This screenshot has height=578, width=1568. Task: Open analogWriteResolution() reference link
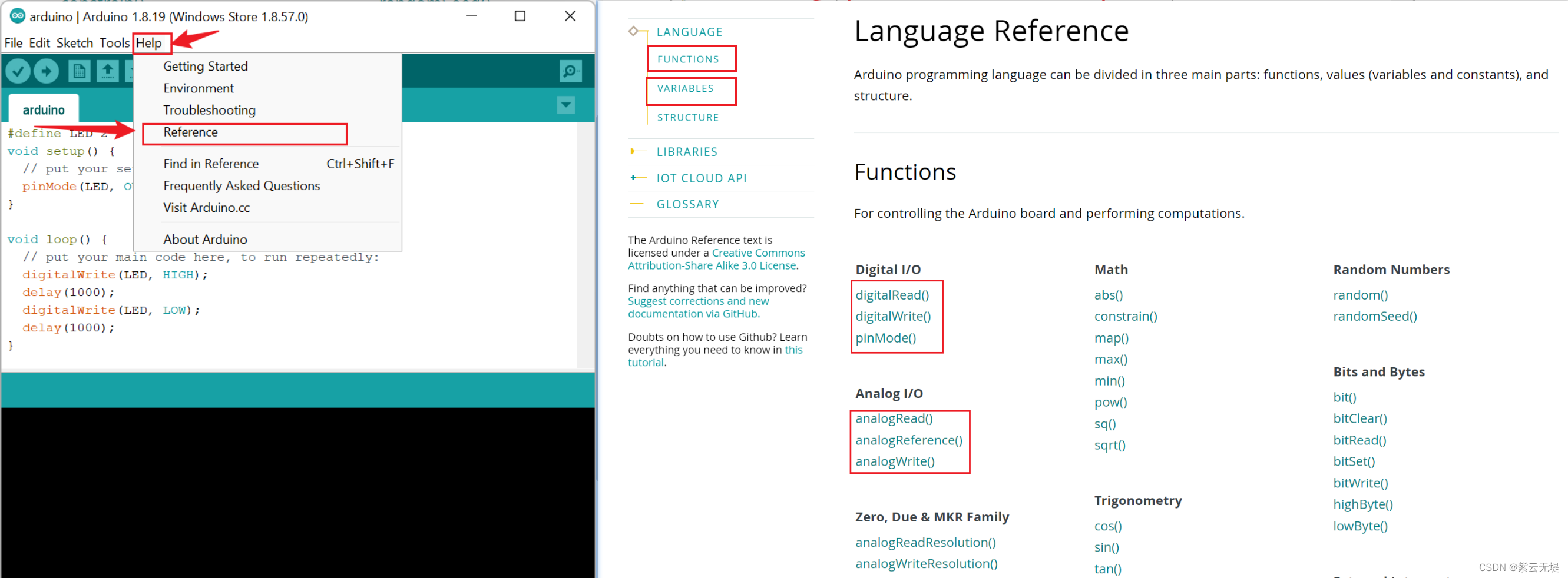927,563
